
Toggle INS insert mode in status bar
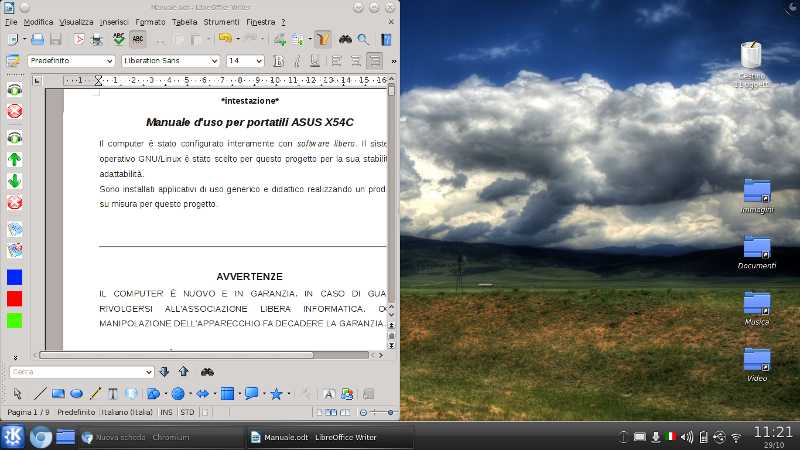[x=166, y=412]
